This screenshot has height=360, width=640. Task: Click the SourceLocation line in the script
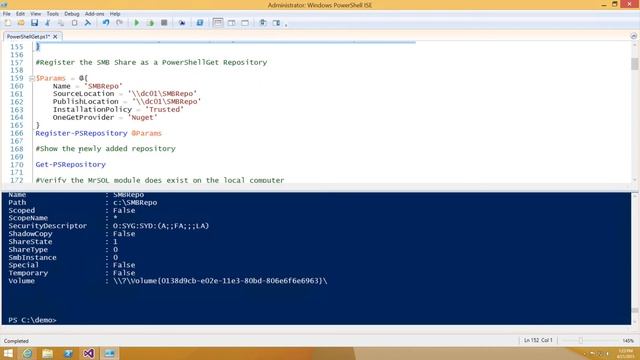pyautogui.click(x=124, y=94)
